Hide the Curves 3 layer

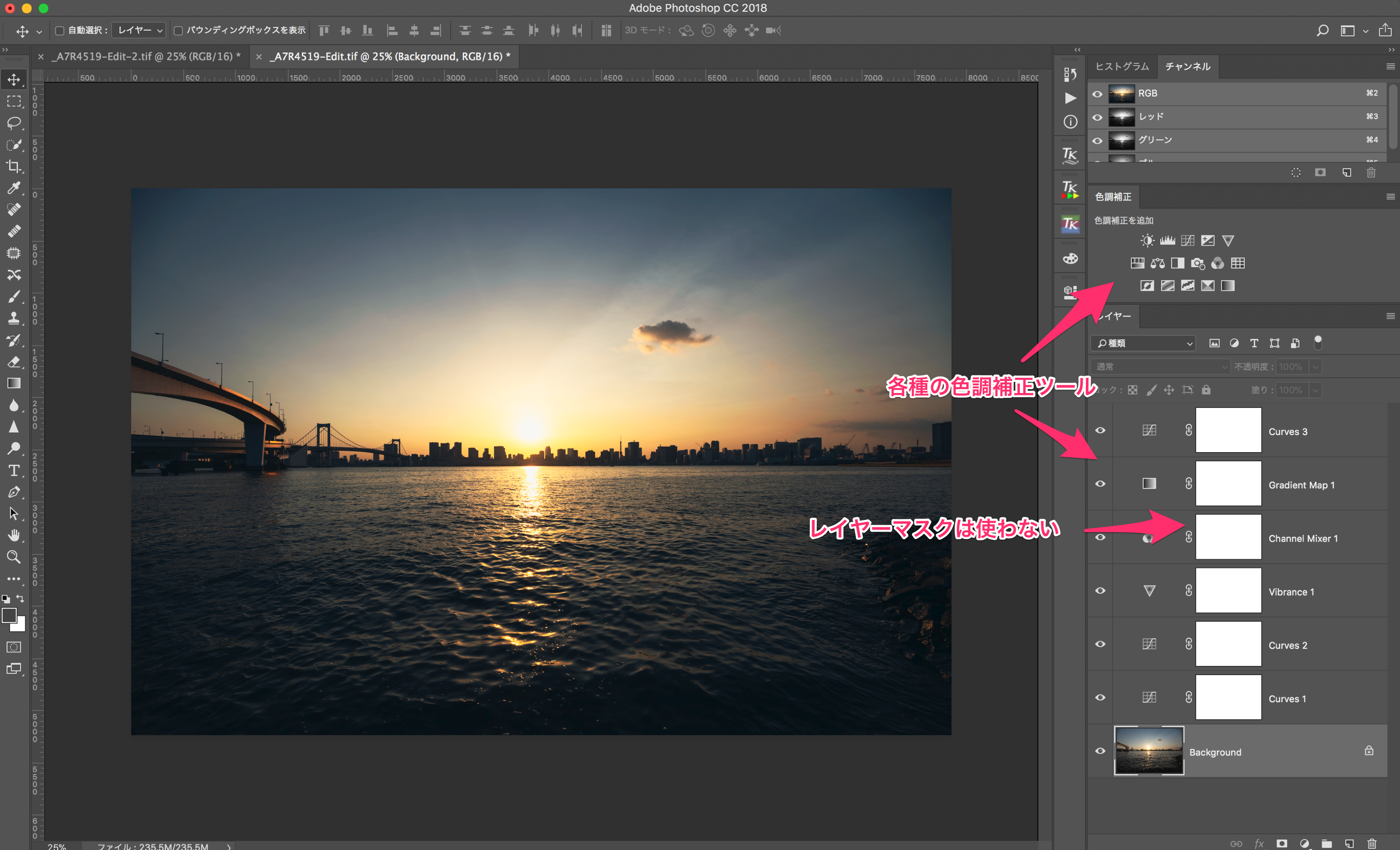pos(1100,430)
